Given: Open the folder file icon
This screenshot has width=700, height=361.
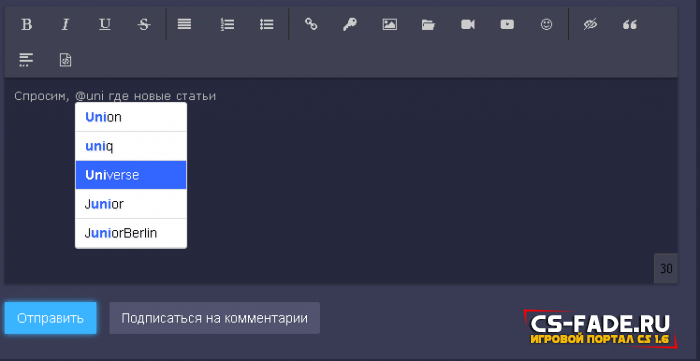Looking at the screenshot, I should click(x=429, y=25).
